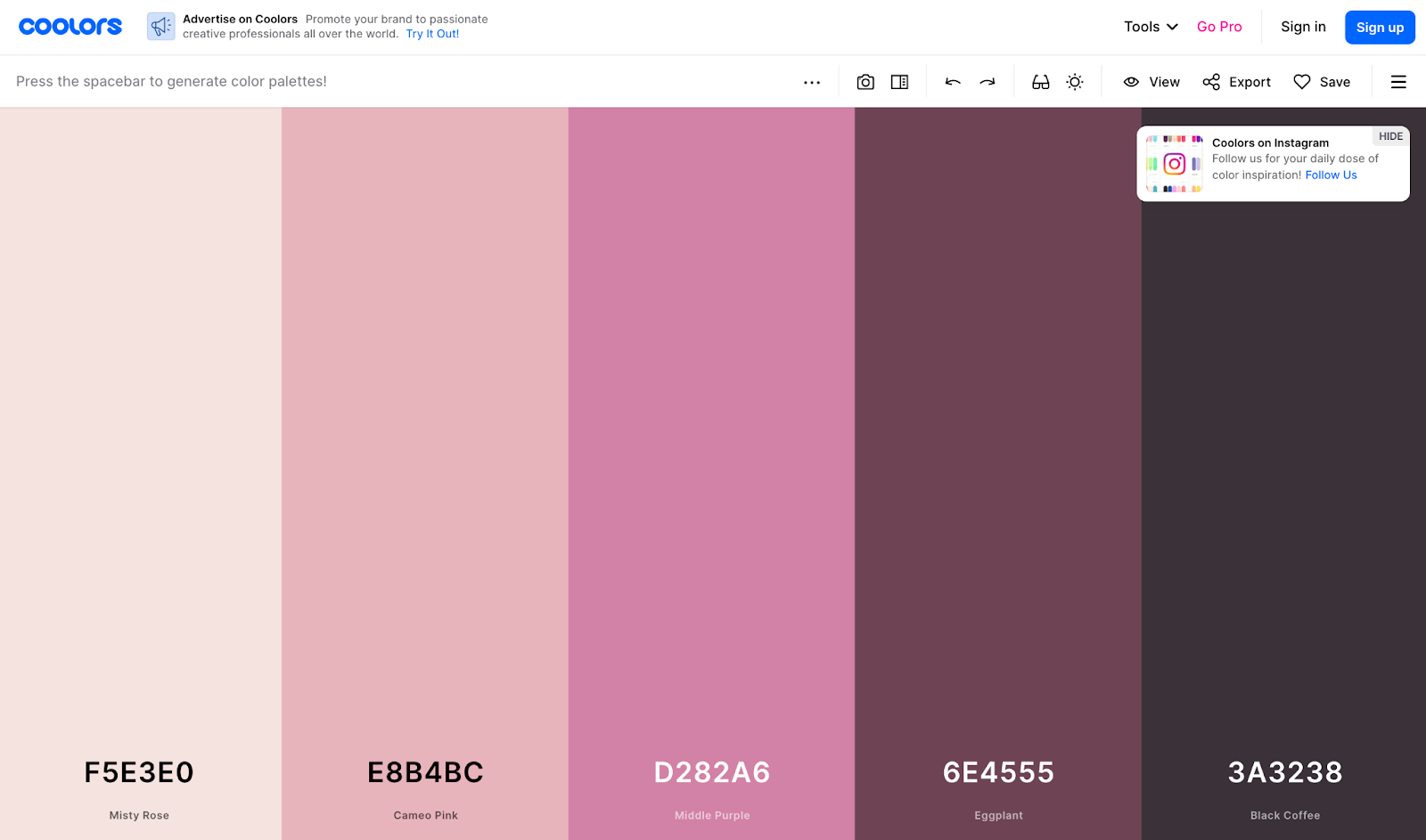Expand the three-dots more options menu
This screenshot has height=840, width=1426.
click(811, 81)
